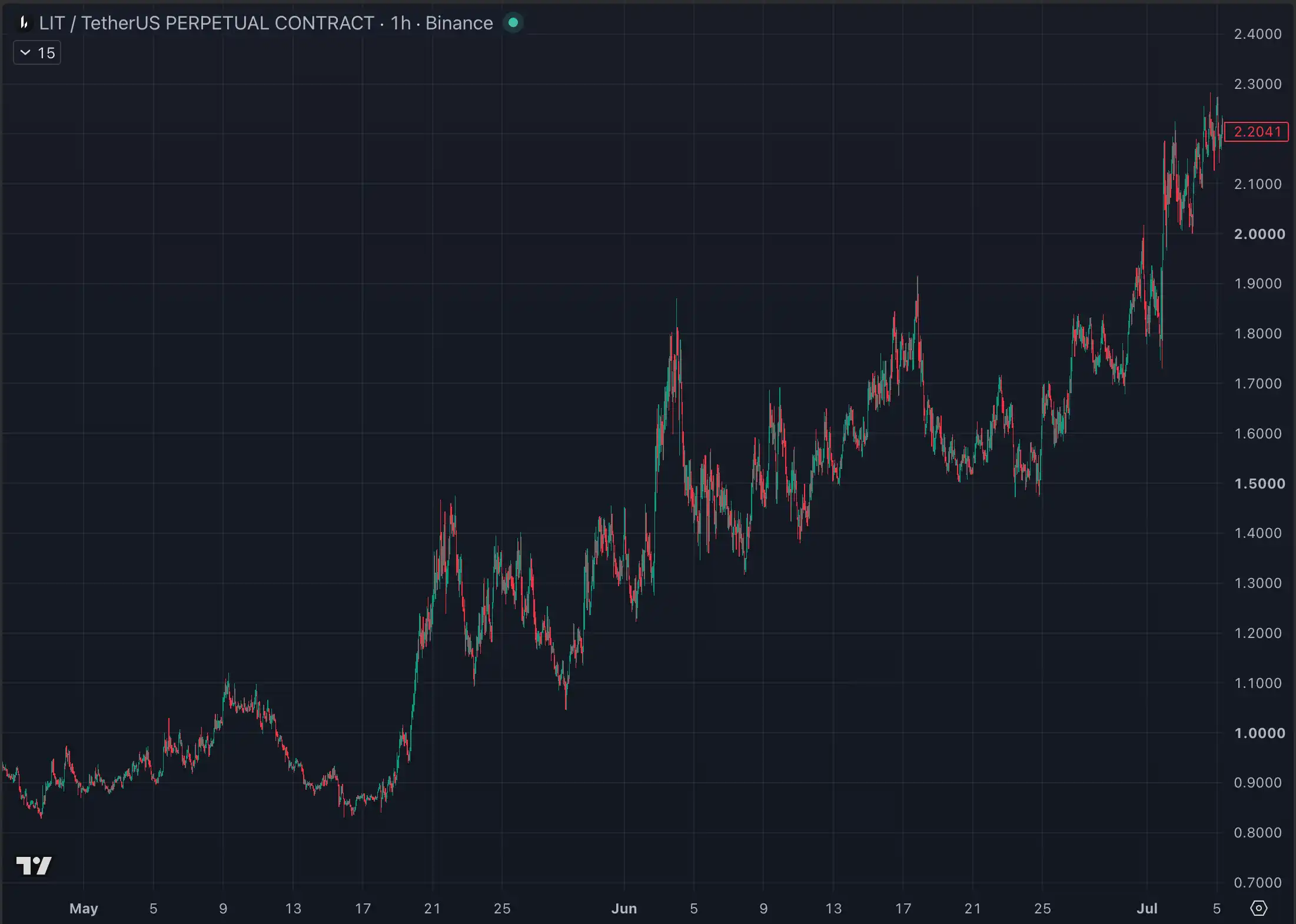Open chart settings gear icon
This screenshot has height=924, width=1296.
pyautogui.click(x=1258, y=908)
